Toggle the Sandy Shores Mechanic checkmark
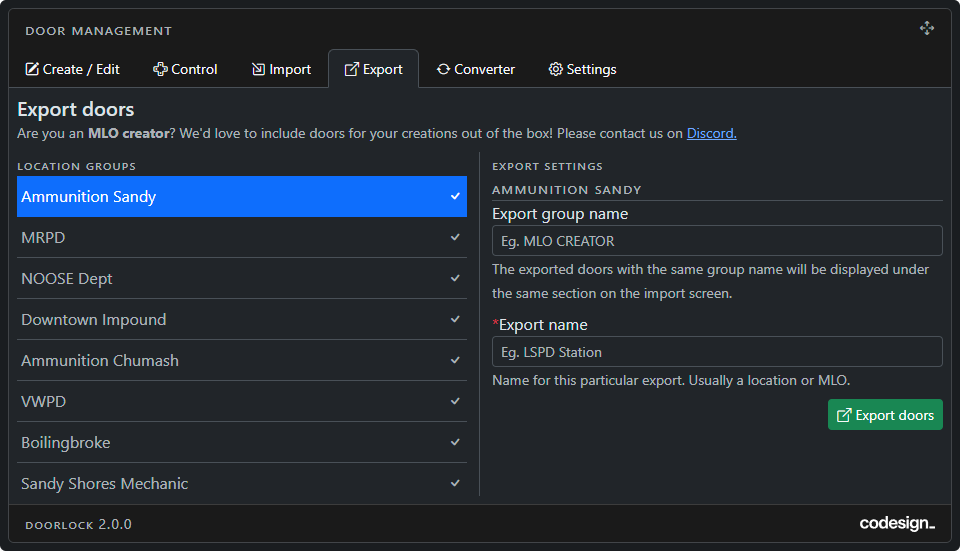Screen dimensions: 960x551 pos(455,484)
